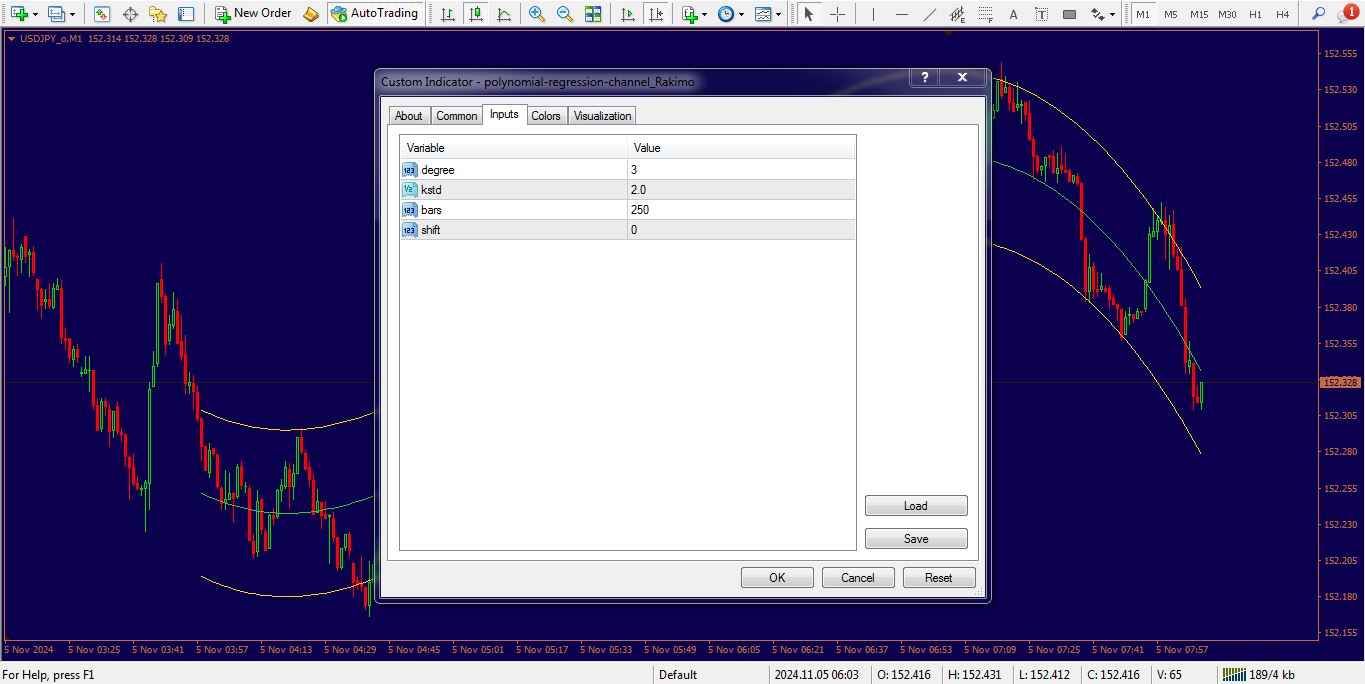The image size is (1365, 684).
Task: Open the Market Watch panel icon
Action: (102, 14)
